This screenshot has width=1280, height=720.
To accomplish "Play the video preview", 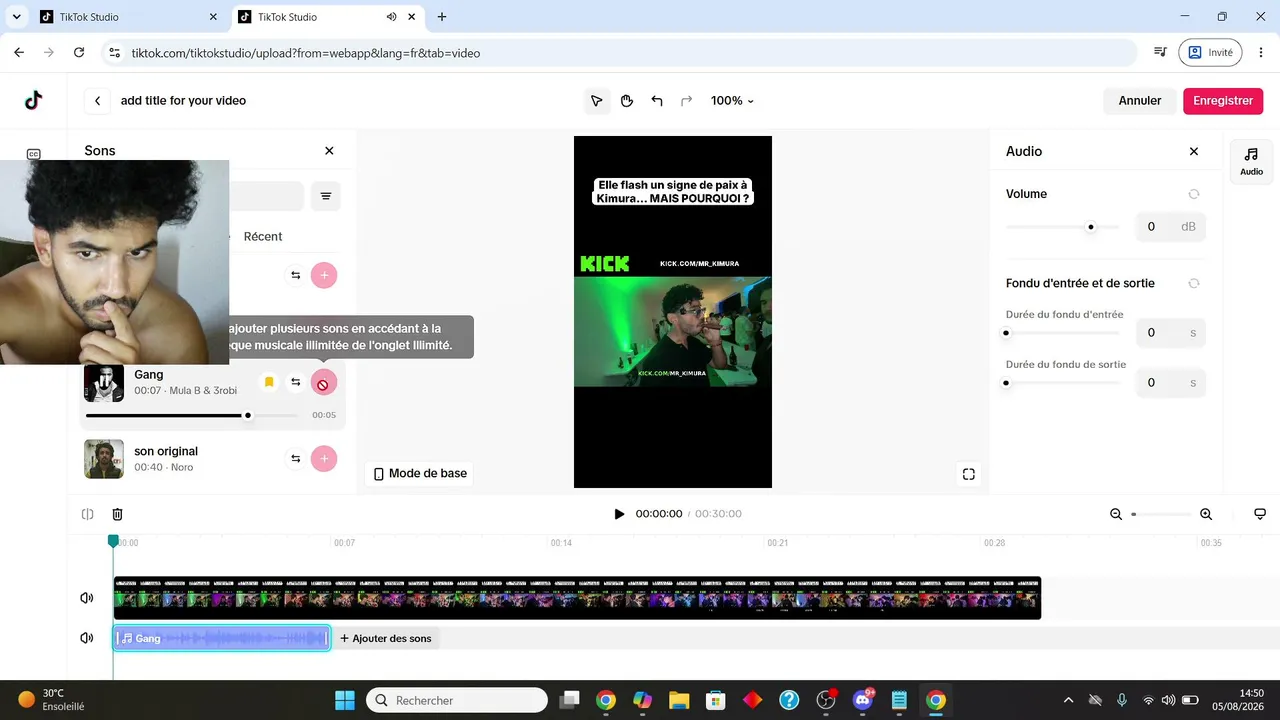I will coord(619,514).
